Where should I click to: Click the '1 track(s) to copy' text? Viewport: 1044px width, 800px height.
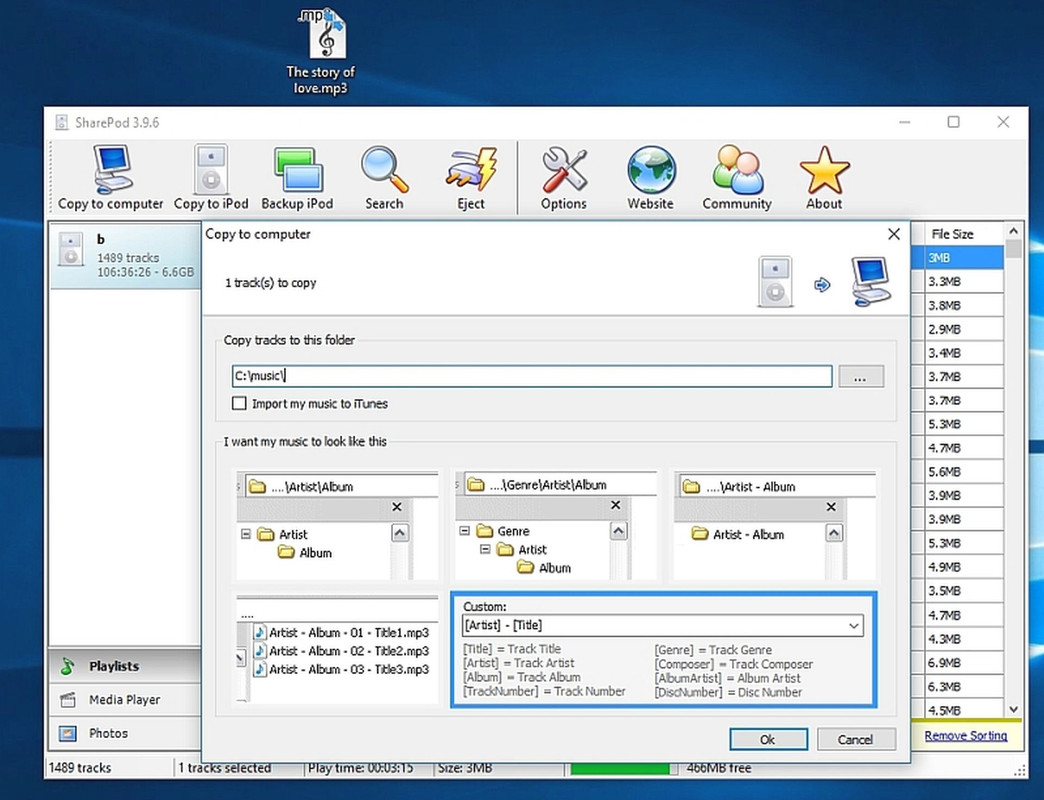(x=270, y=283)
